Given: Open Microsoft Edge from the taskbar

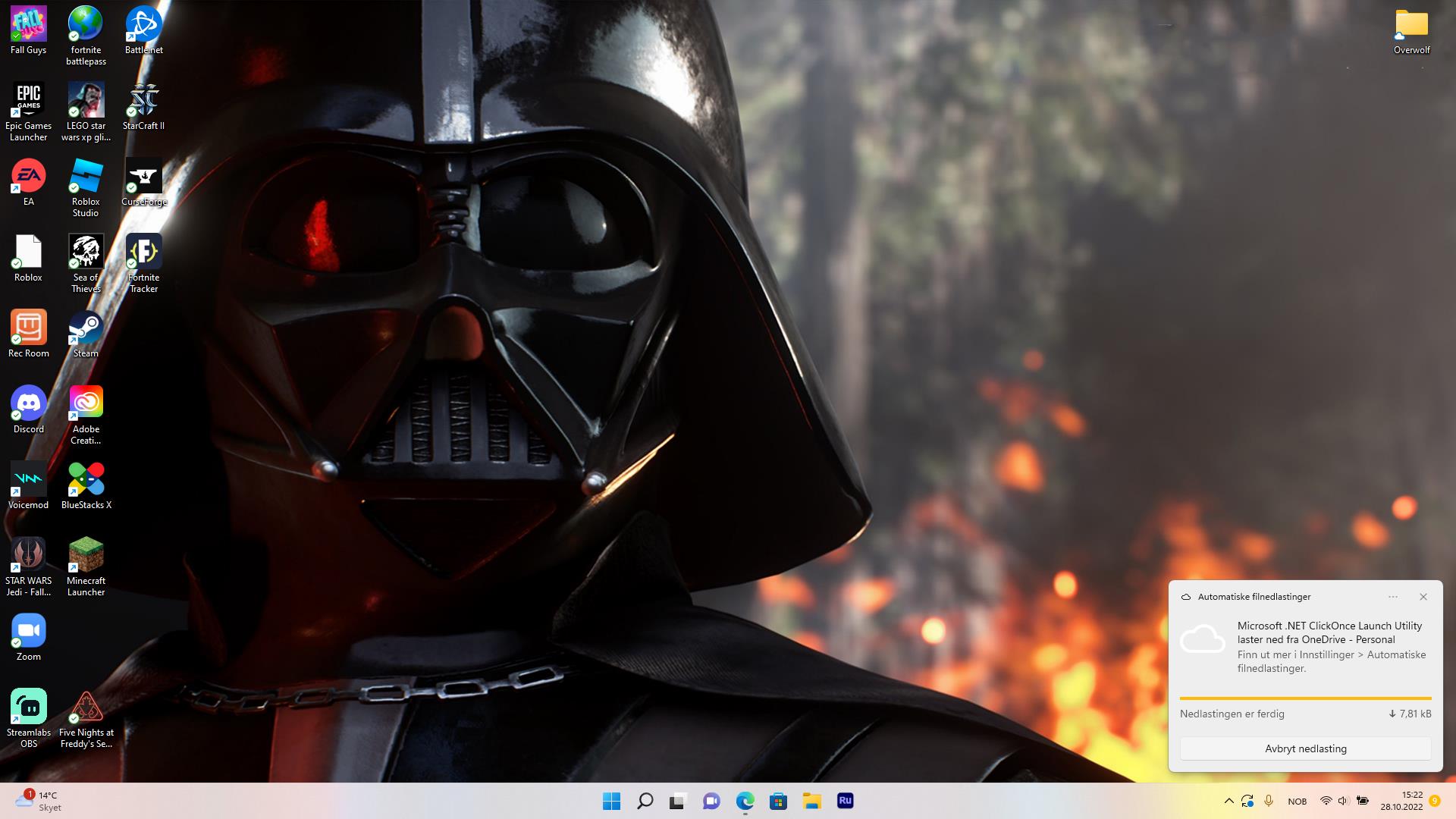Looking at the screenshot, I should pos(745,801).
